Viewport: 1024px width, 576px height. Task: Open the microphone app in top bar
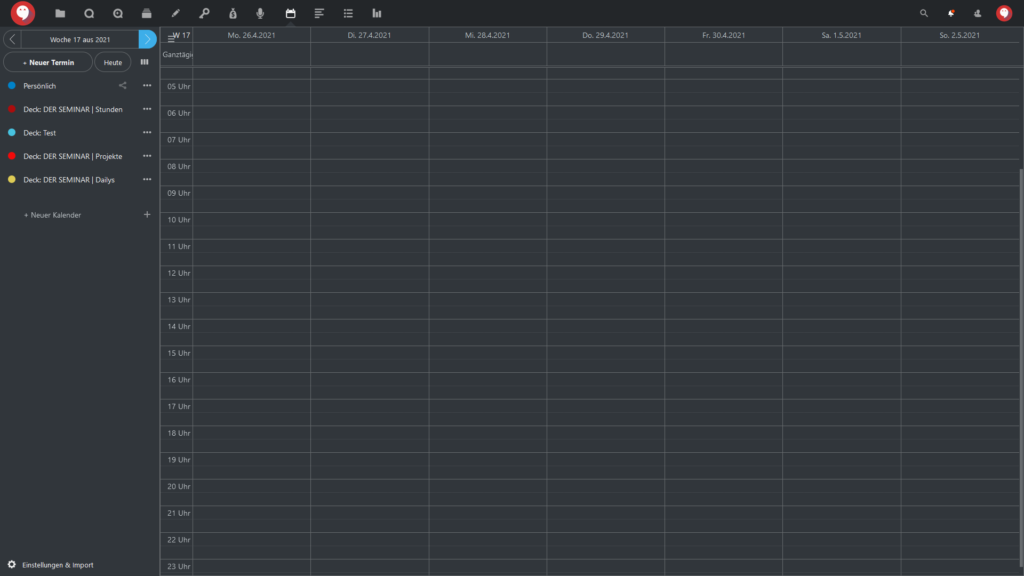(x=261, y=14)
